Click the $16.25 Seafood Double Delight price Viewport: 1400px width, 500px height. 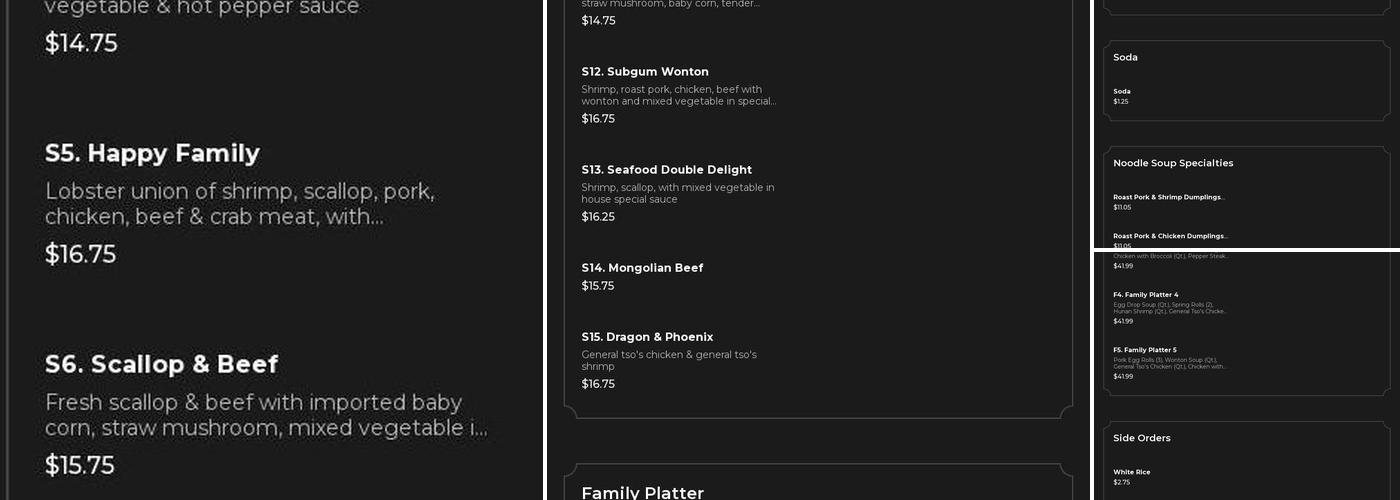(598, 217)
